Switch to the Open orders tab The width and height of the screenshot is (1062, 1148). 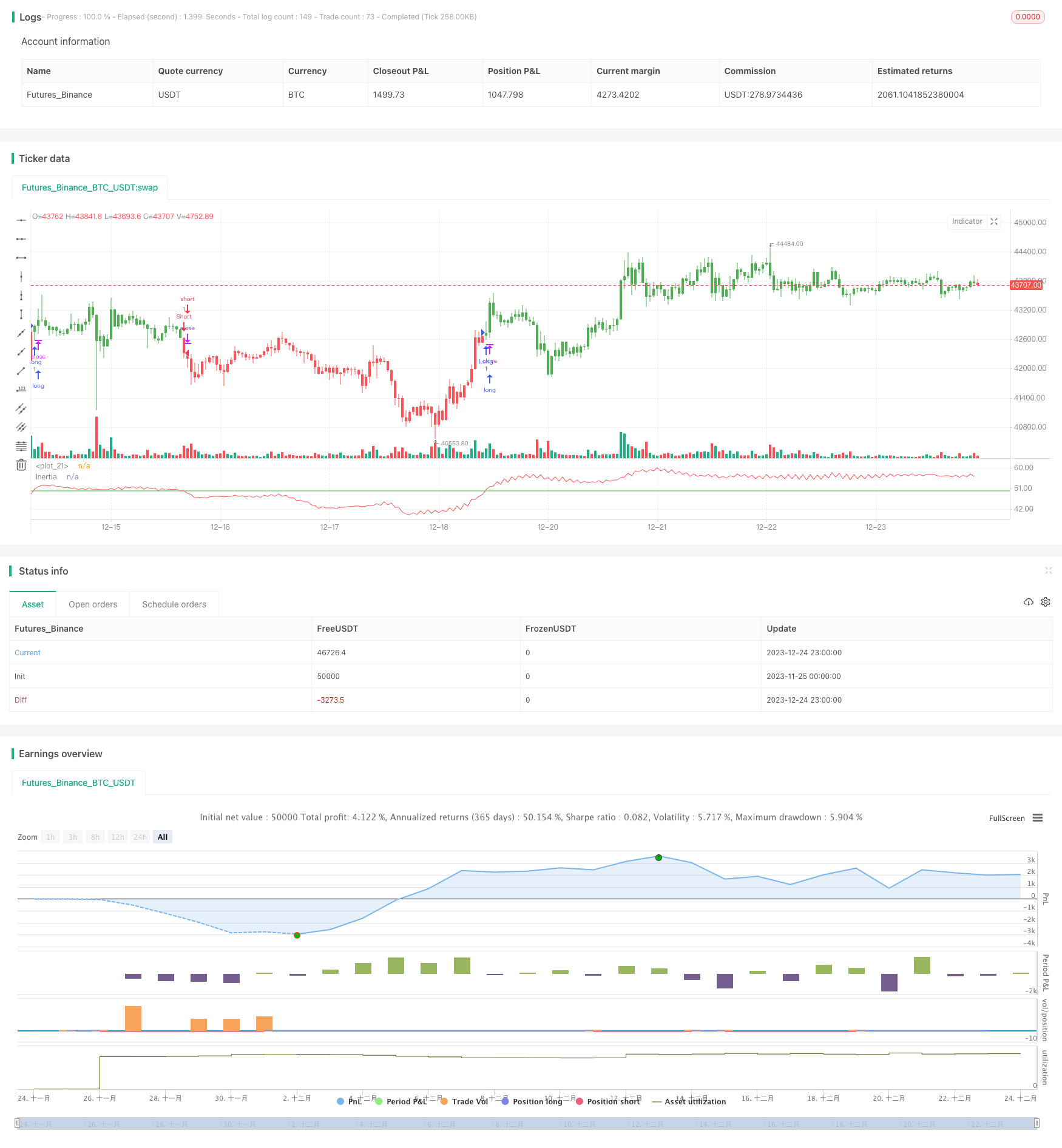coord(93,604)
